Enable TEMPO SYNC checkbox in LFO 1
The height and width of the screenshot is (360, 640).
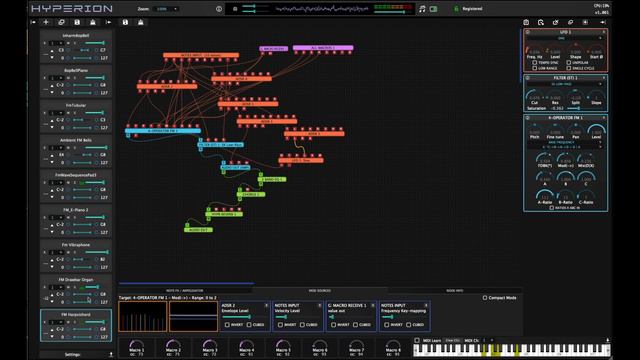(x=535, y=62)
